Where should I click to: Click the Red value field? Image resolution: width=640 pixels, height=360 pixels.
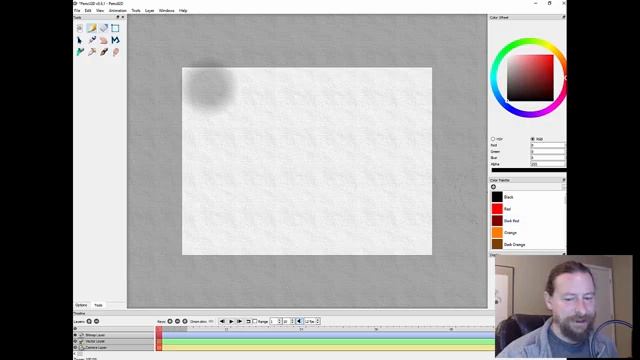pos(548,145)
